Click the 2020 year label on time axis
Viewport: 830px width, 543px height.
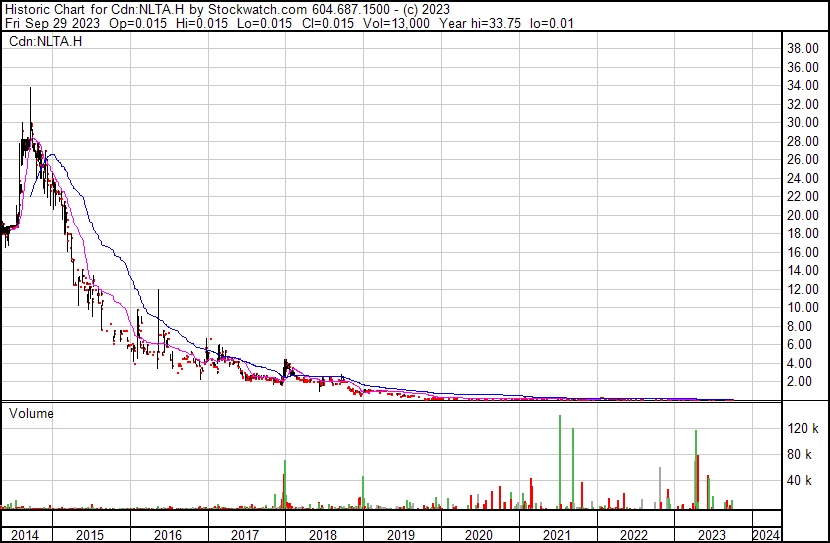tap(479, 535)
